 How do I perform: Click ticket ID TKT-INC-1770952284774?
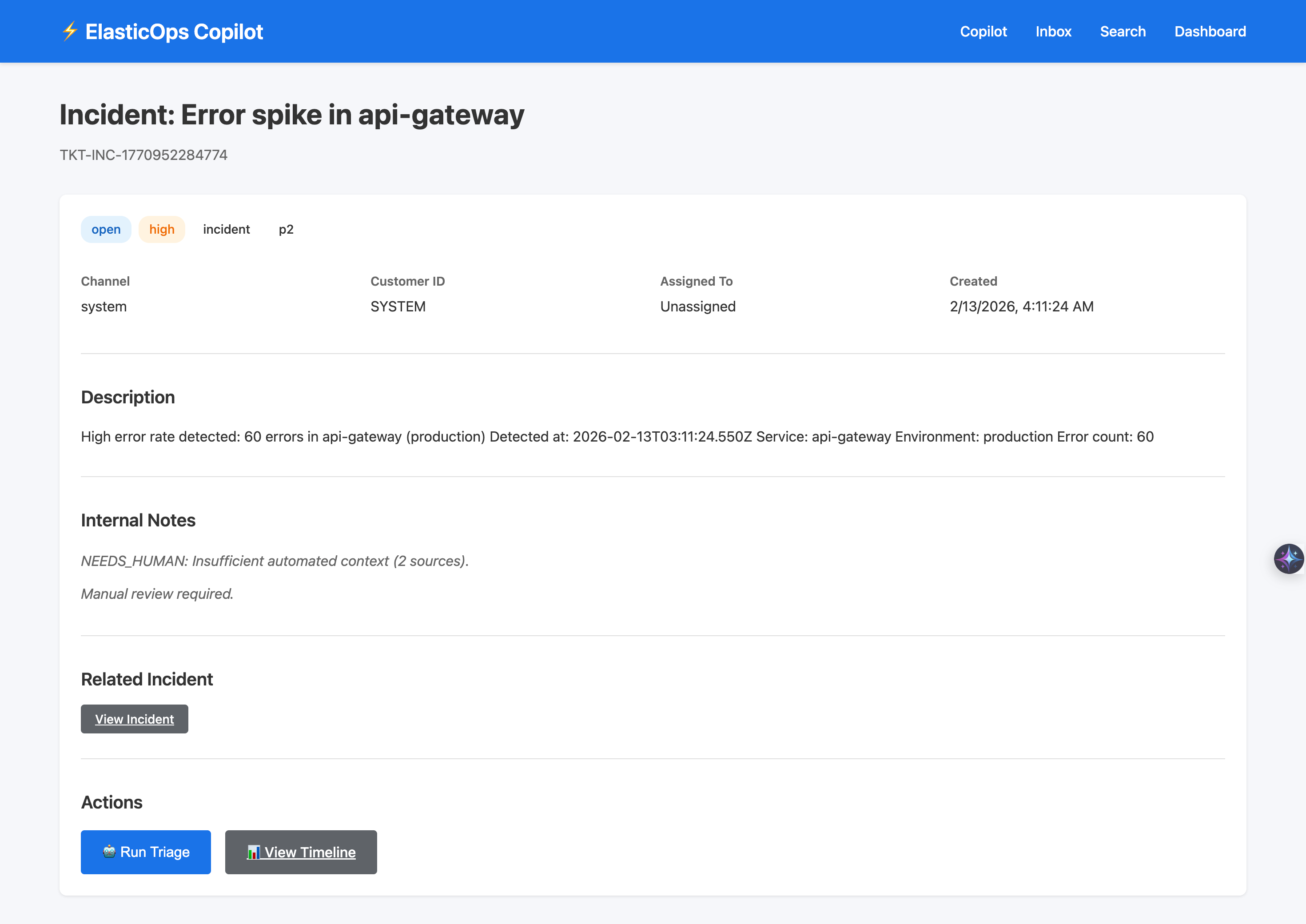[143, 155]
